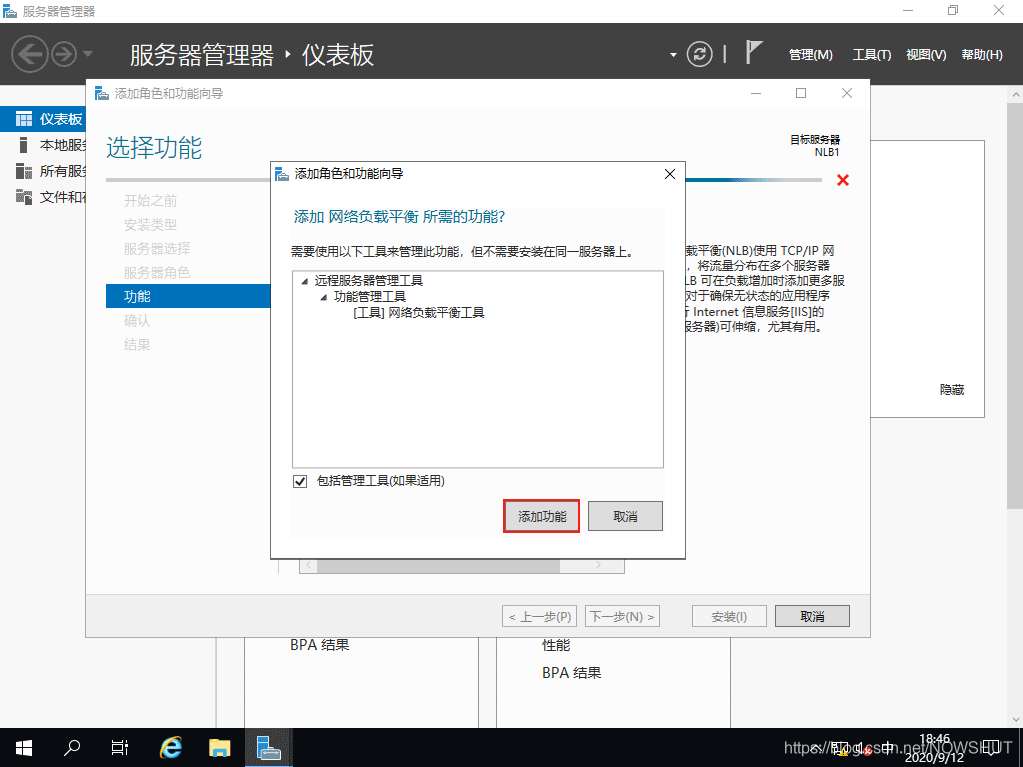Viewport: 1023px width, 767px height.
Task: Open navigation history dropdown beside forward arrow
Action: (88, 54)
